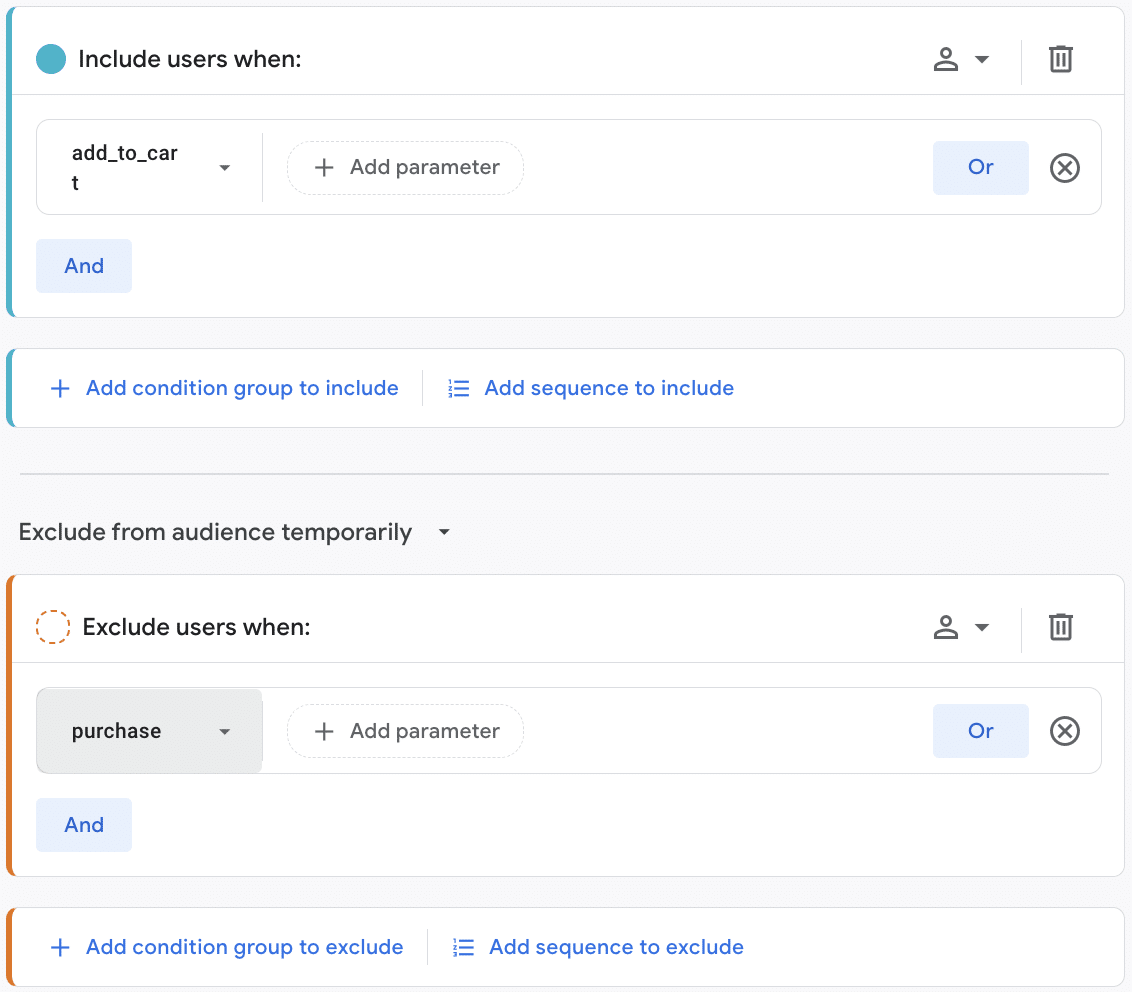
Task: Click And in Exclude users group
Action: pyautogui.click(x=84, y=825)
